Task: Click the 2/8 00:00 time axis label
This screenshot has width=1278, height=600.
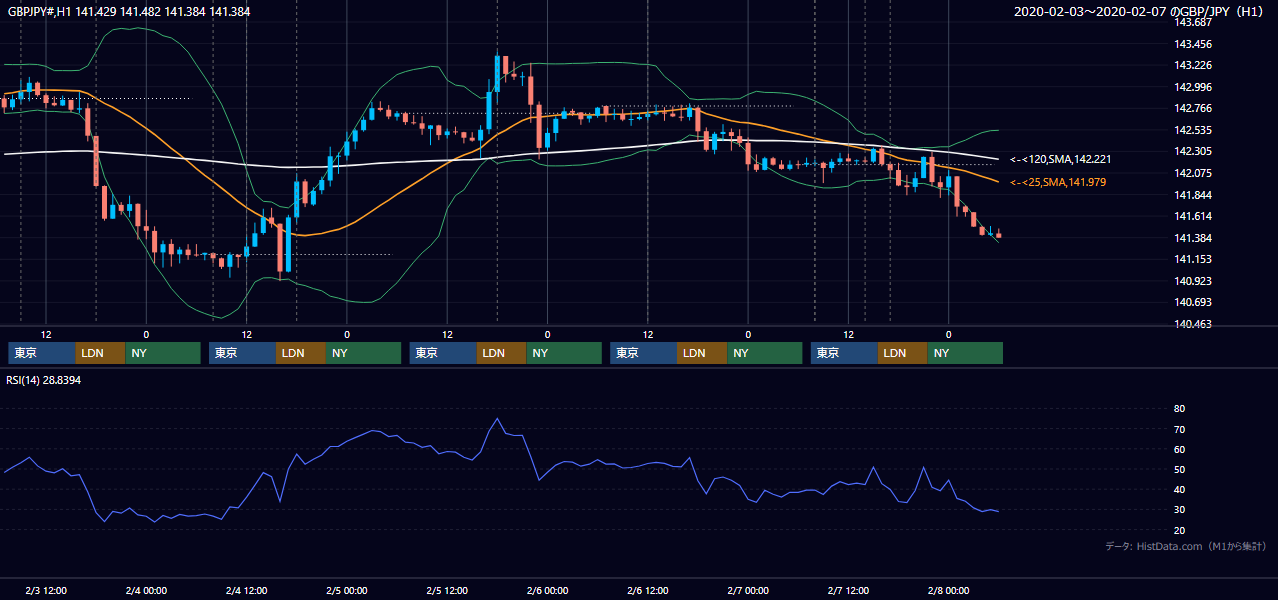Action: (948, 590)
